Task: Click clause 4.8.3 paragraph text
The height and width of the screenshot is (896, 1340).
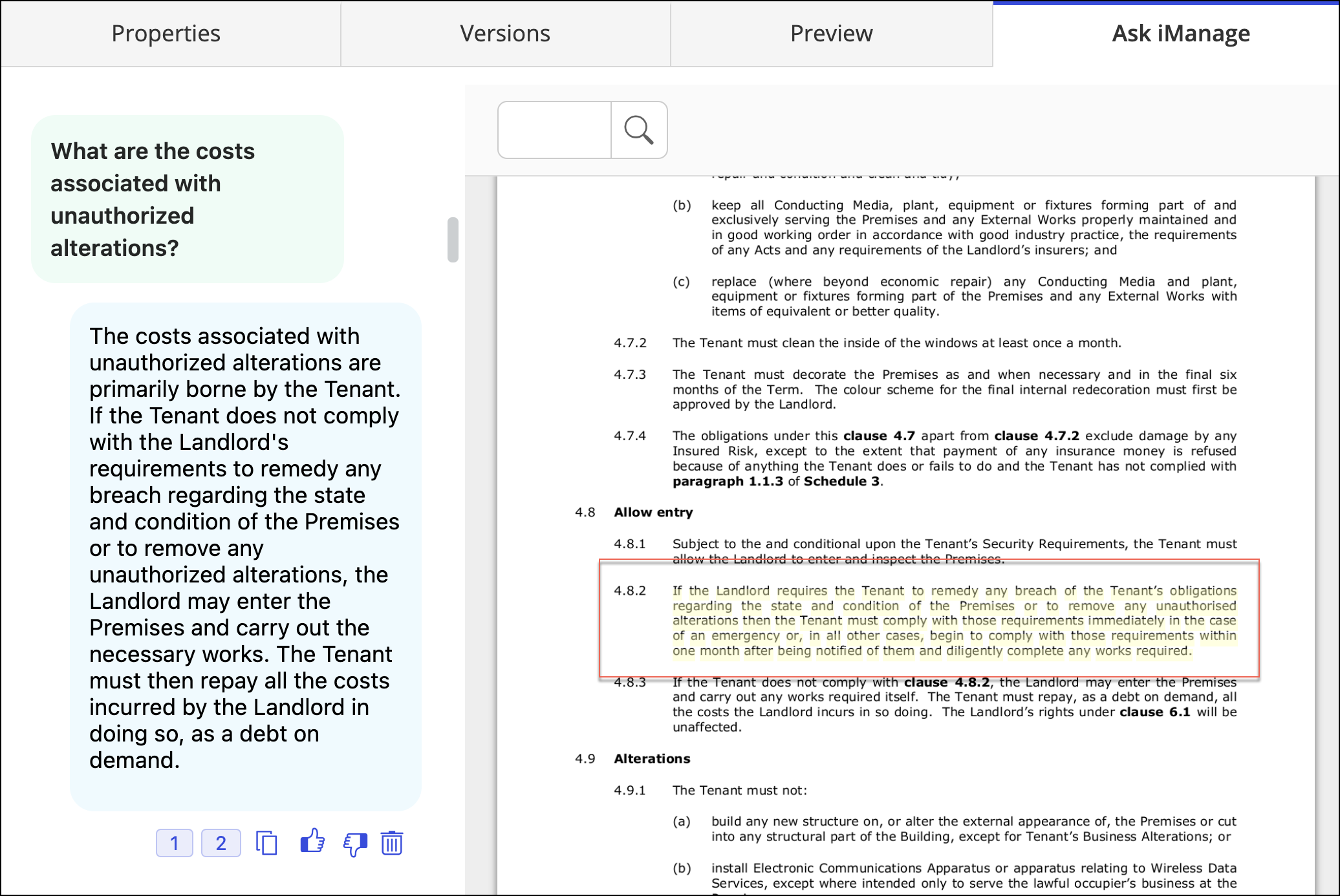Action: (954, 705)
